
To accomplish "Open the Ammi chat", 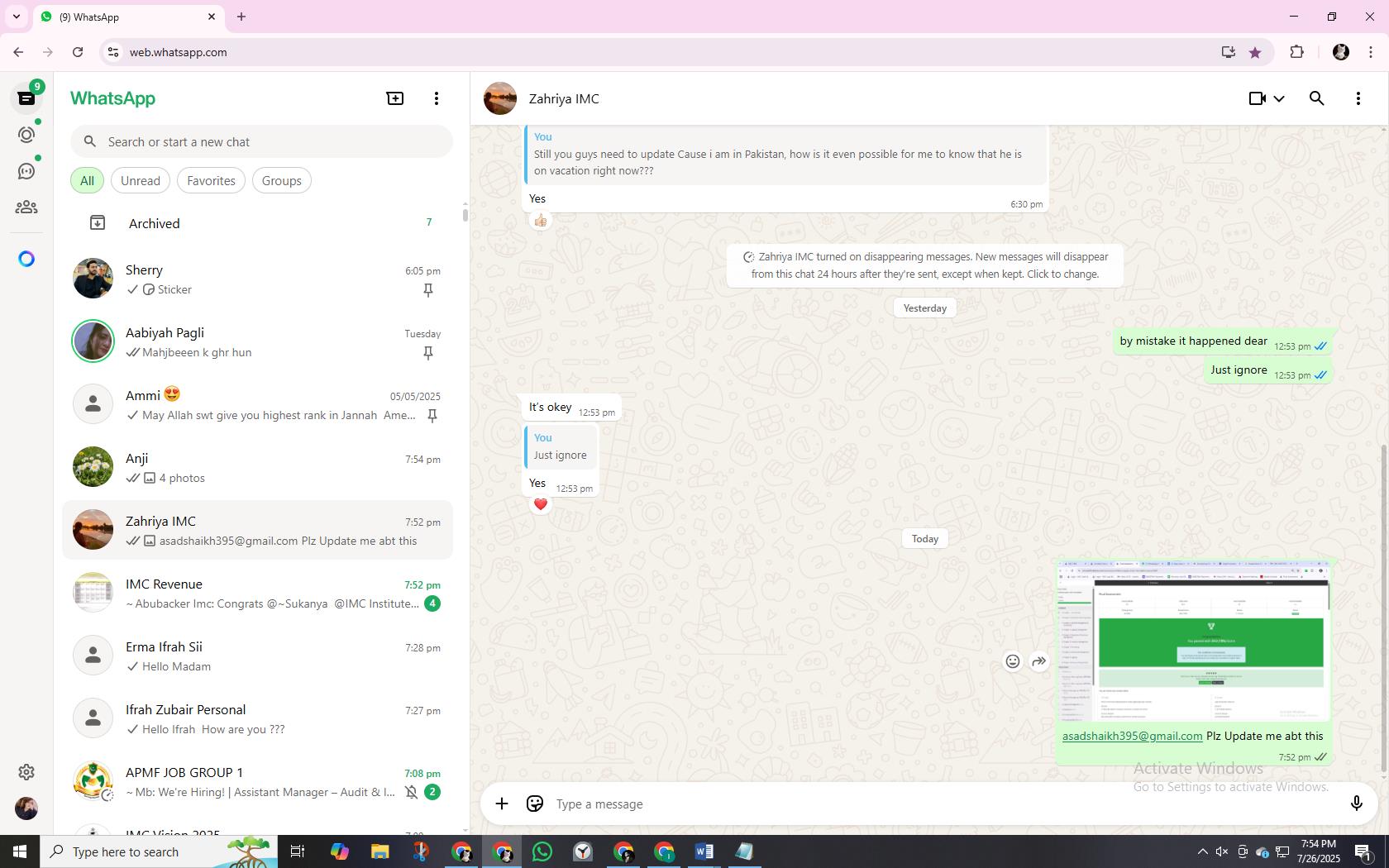I will click(258, 404).
